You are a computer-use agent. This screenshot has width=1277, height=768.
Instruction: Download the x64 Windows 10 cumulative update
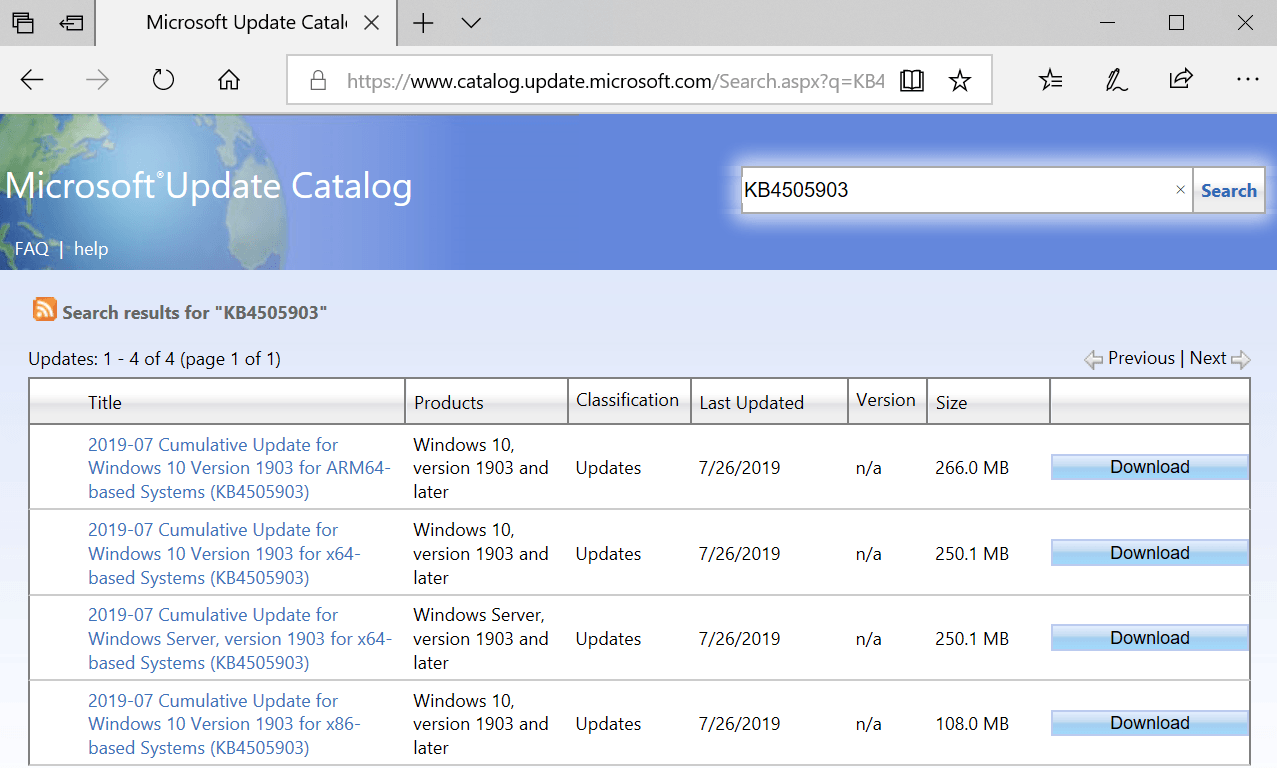pyautogui.click(x=1149, y=552)
